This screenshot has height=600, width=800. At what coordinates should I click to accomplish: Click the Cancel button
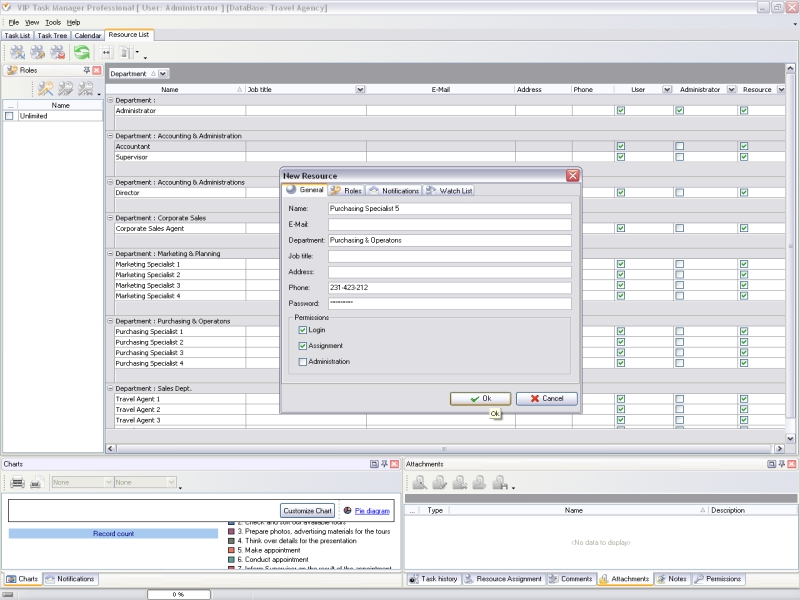pos(546,398)
